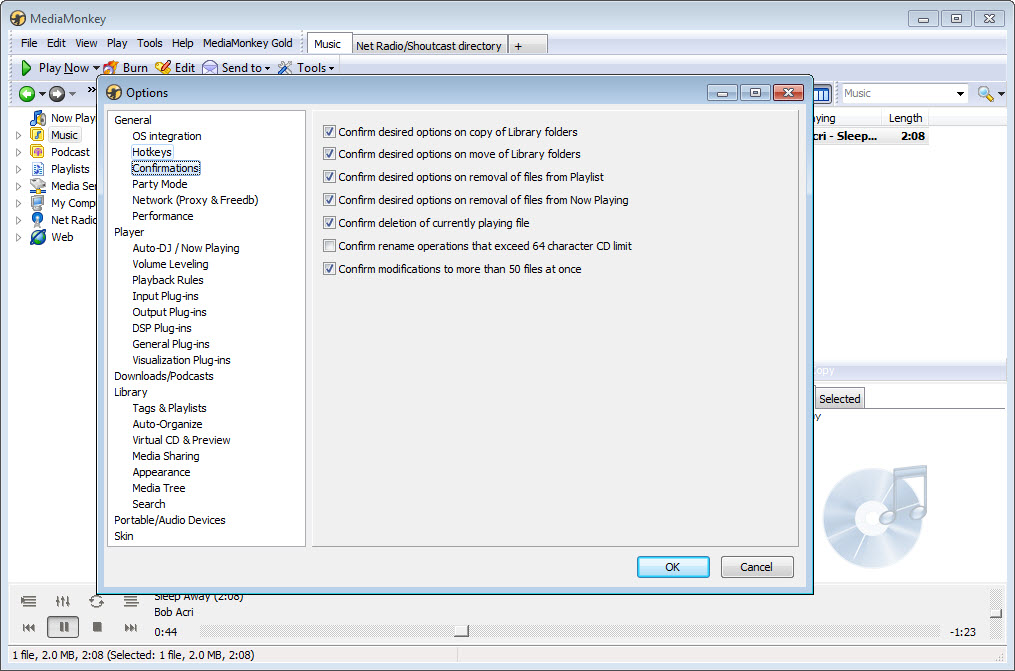Image resolution: width=1015 pixels, height=671 pixels.
Task: Stop playback with the stop button
Action: [x=97, y=626]
